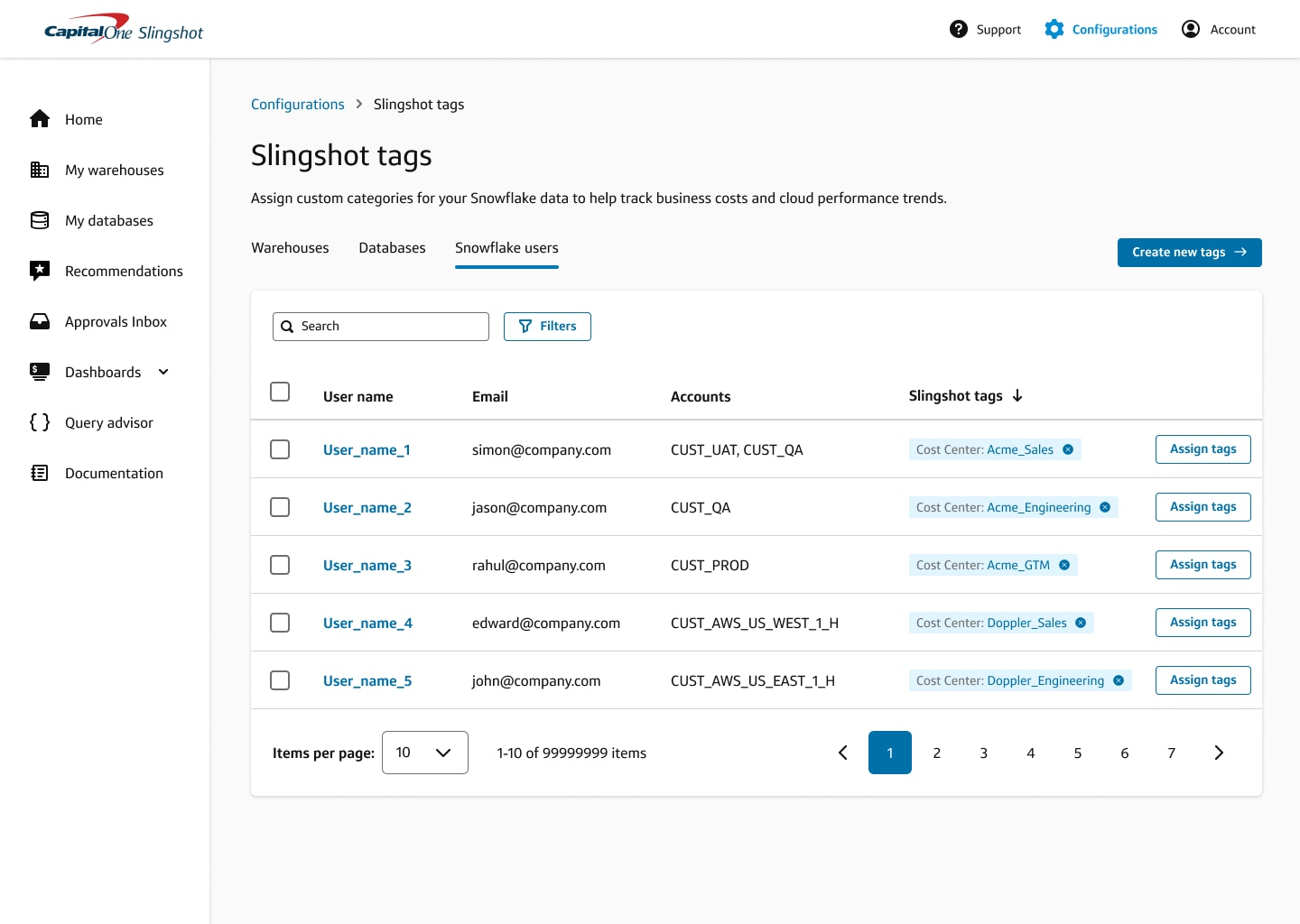Viewport: 1300px width, 924px height.
Task: Click into the Search input field
Action: (x=388, y=327)
